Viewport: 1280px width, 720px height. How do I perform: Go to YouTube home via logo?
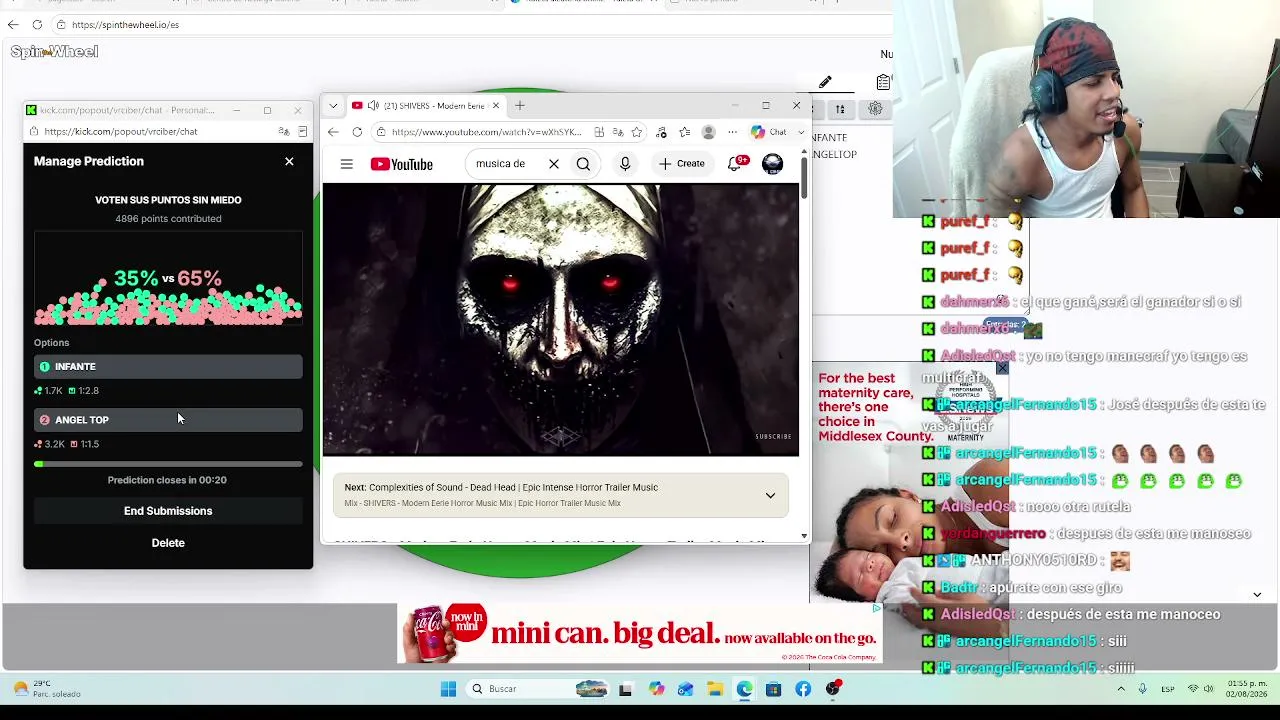[x=401, y=164]
